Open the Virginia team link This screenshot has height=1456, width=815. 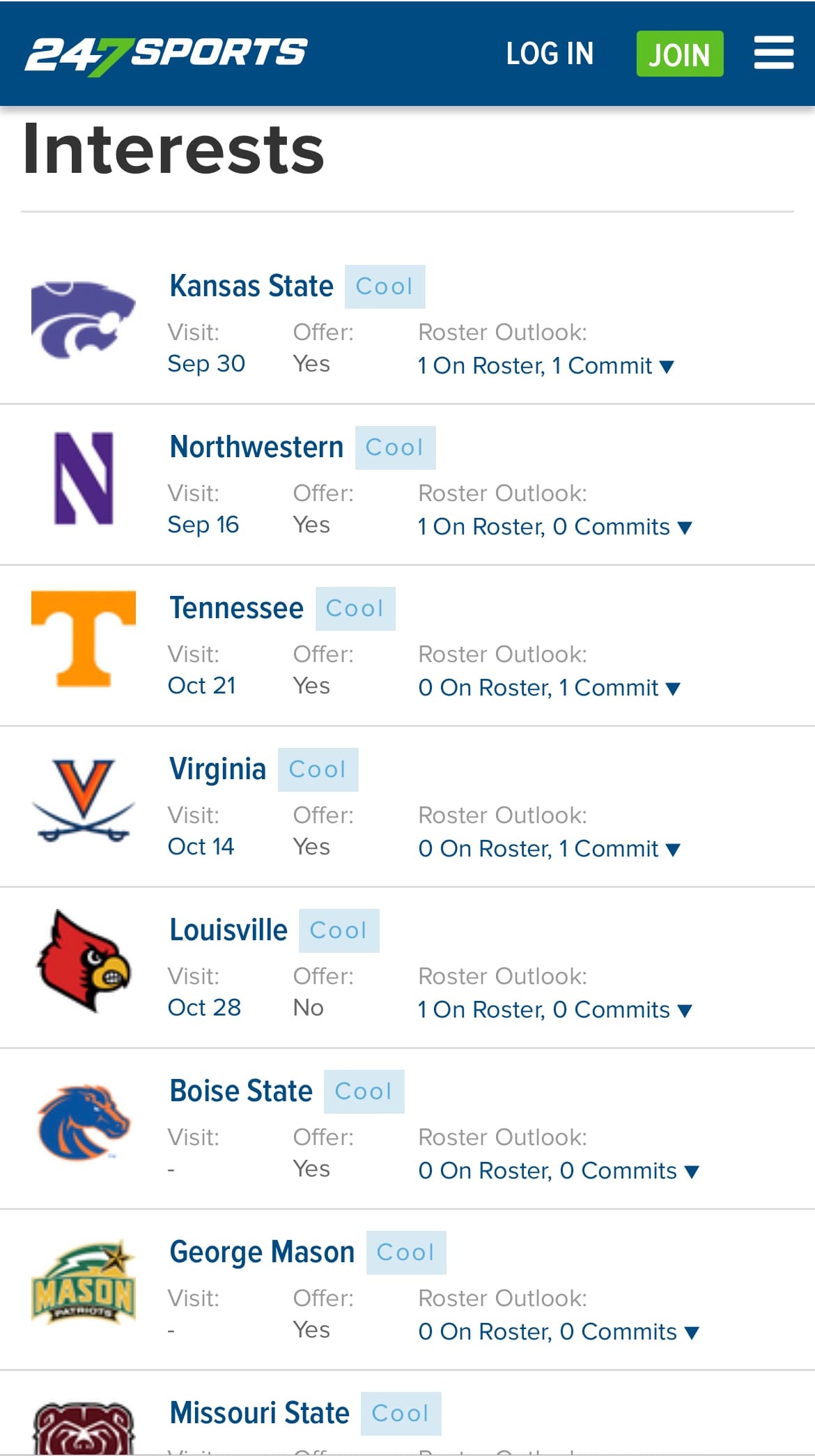217,769
